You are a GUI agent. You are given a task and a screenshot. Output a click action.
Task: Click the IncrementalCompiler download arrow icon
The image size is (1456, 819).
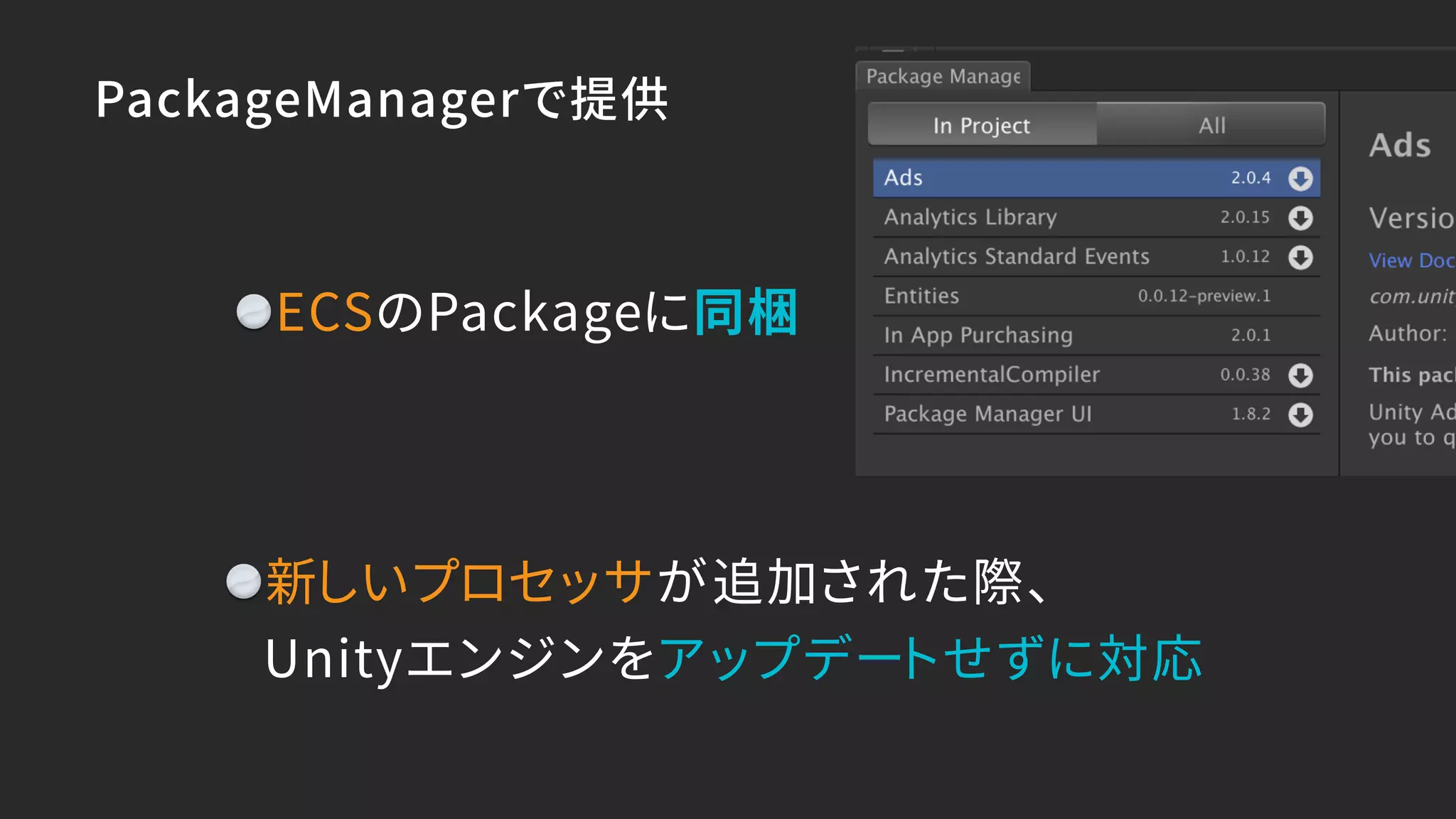[x=1300, y=375]
